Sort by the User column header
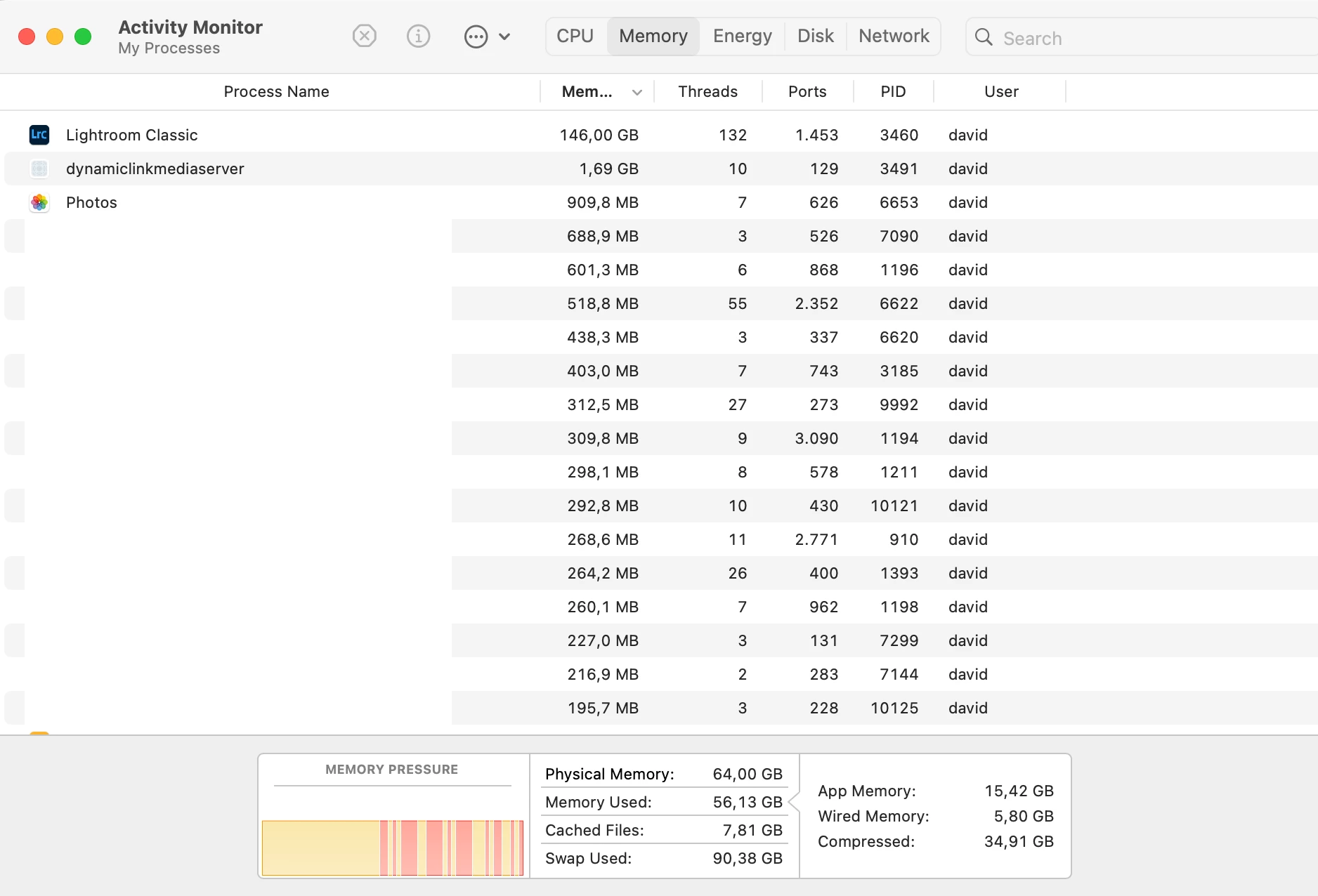 coord(1001,91)
